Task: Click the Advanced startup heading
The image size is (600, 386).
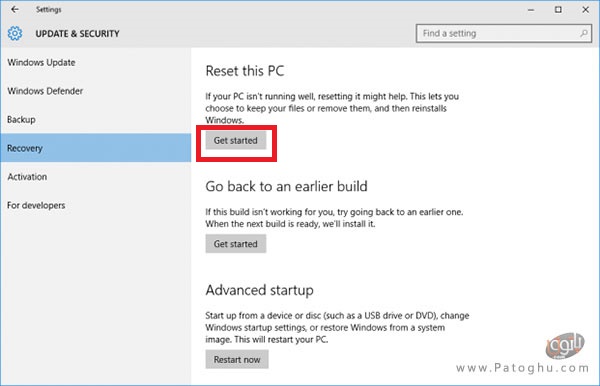Action: click(x=259, y=290)
